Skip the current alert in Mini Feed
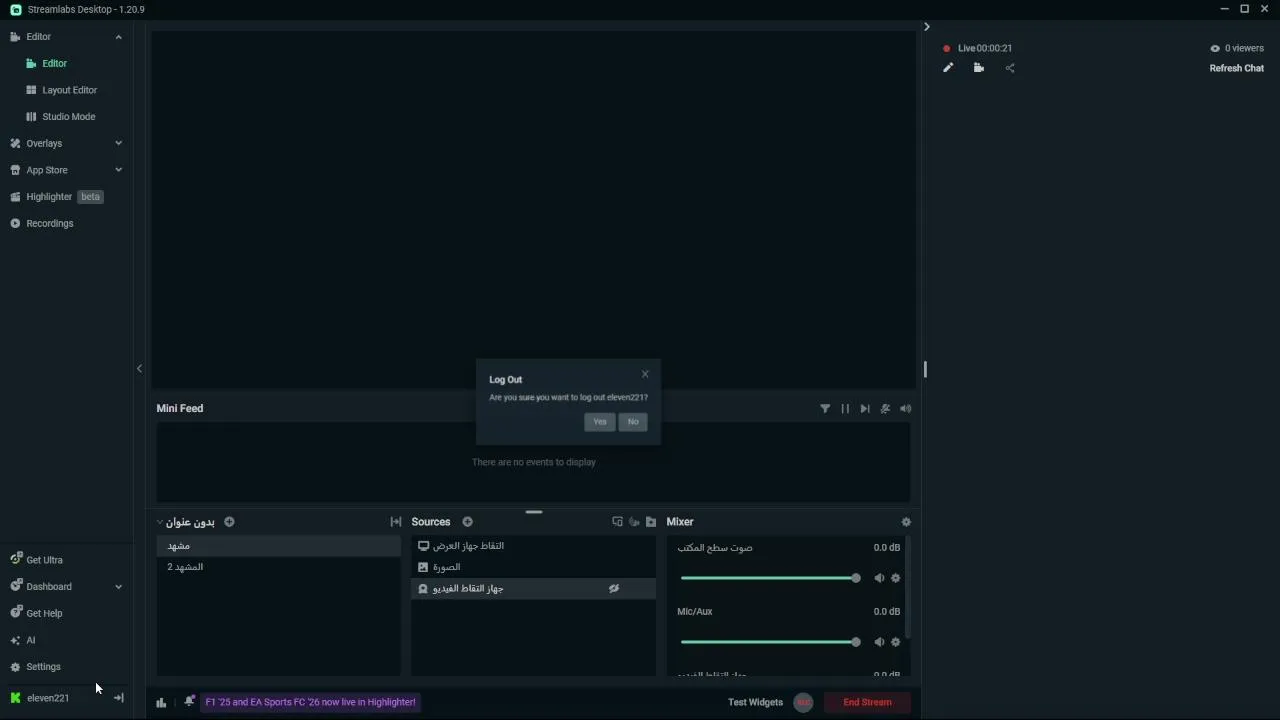1280x720 pixels. coord(865,409)
